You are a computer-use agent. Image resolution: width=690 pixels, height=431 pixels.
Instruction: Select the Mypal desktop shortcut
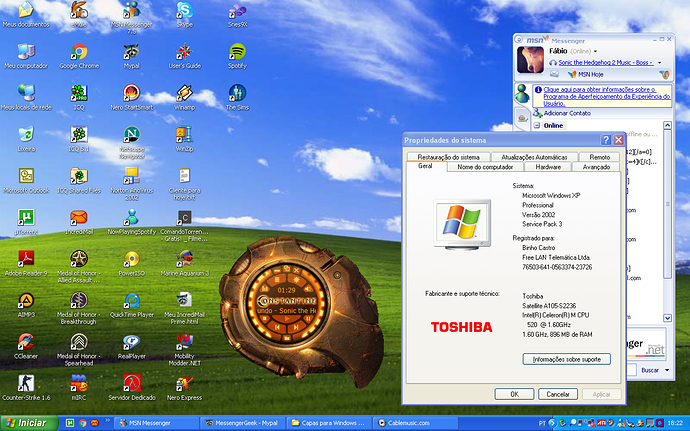[132, 56]
